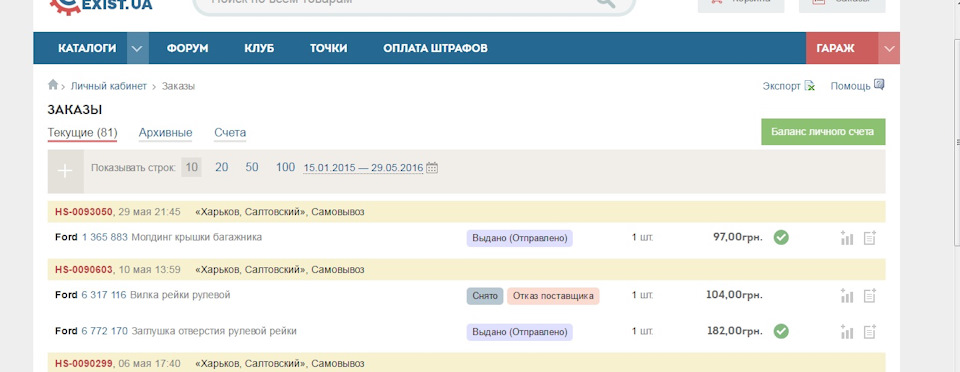Open the Гараж section
960x372 pixels.
click(x=835, y=48)
